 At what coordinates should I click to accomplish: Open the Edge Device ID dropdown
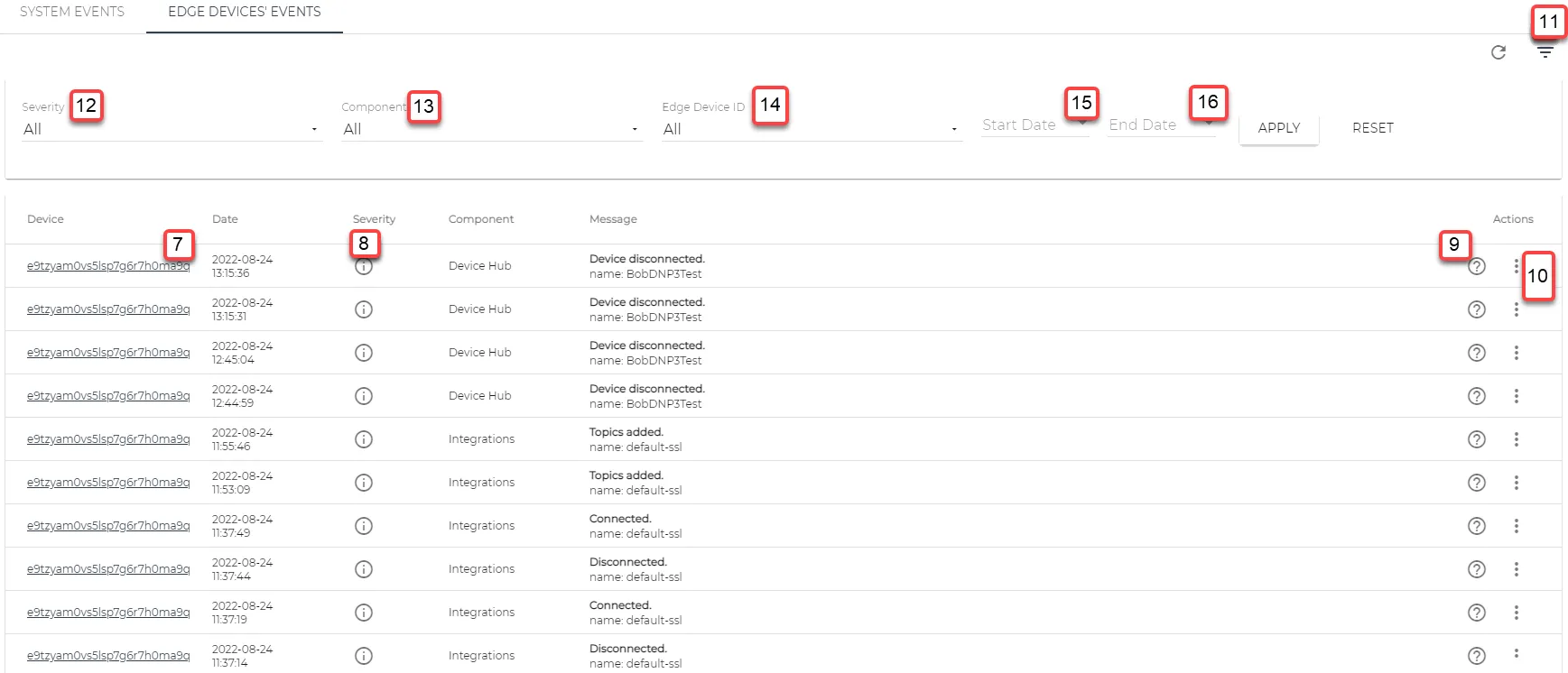click(812, 129)
